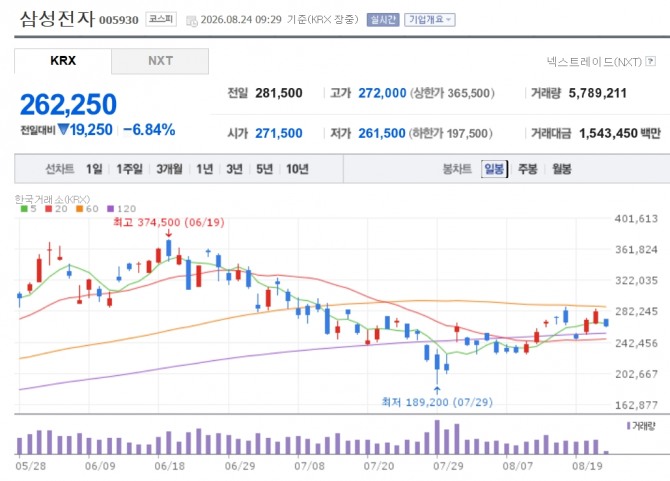Click the 최고 374,500 (06/19) annotation
Screen dimensions: 670x481
point(169,222)
